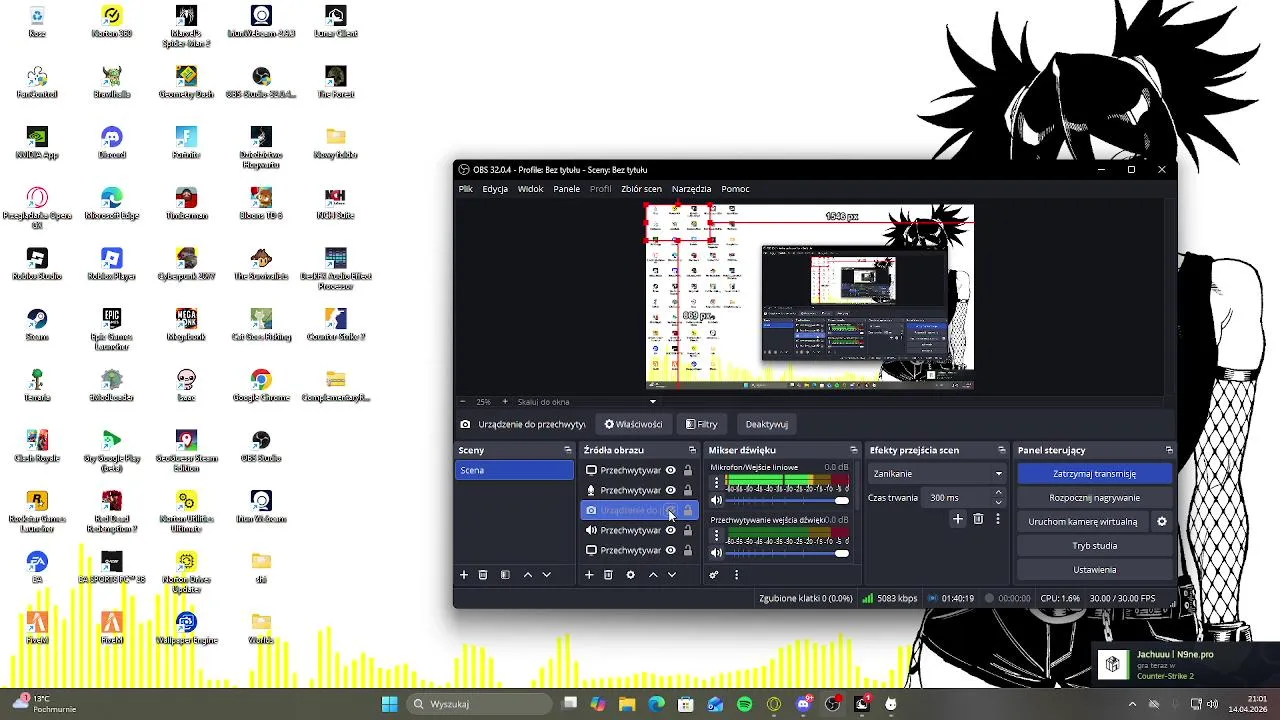Click Właściwości button for selected source

coord(632,424)
